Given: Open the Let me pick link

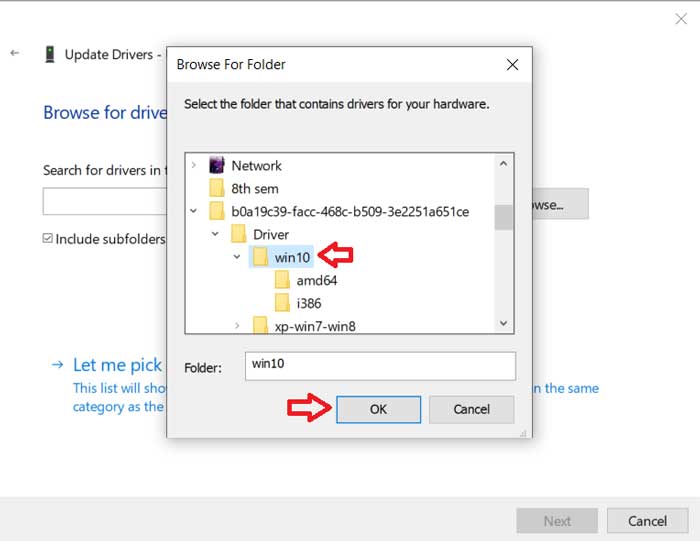Looking at the screenshot, I should pyautogui.click(x=117, y=365).
